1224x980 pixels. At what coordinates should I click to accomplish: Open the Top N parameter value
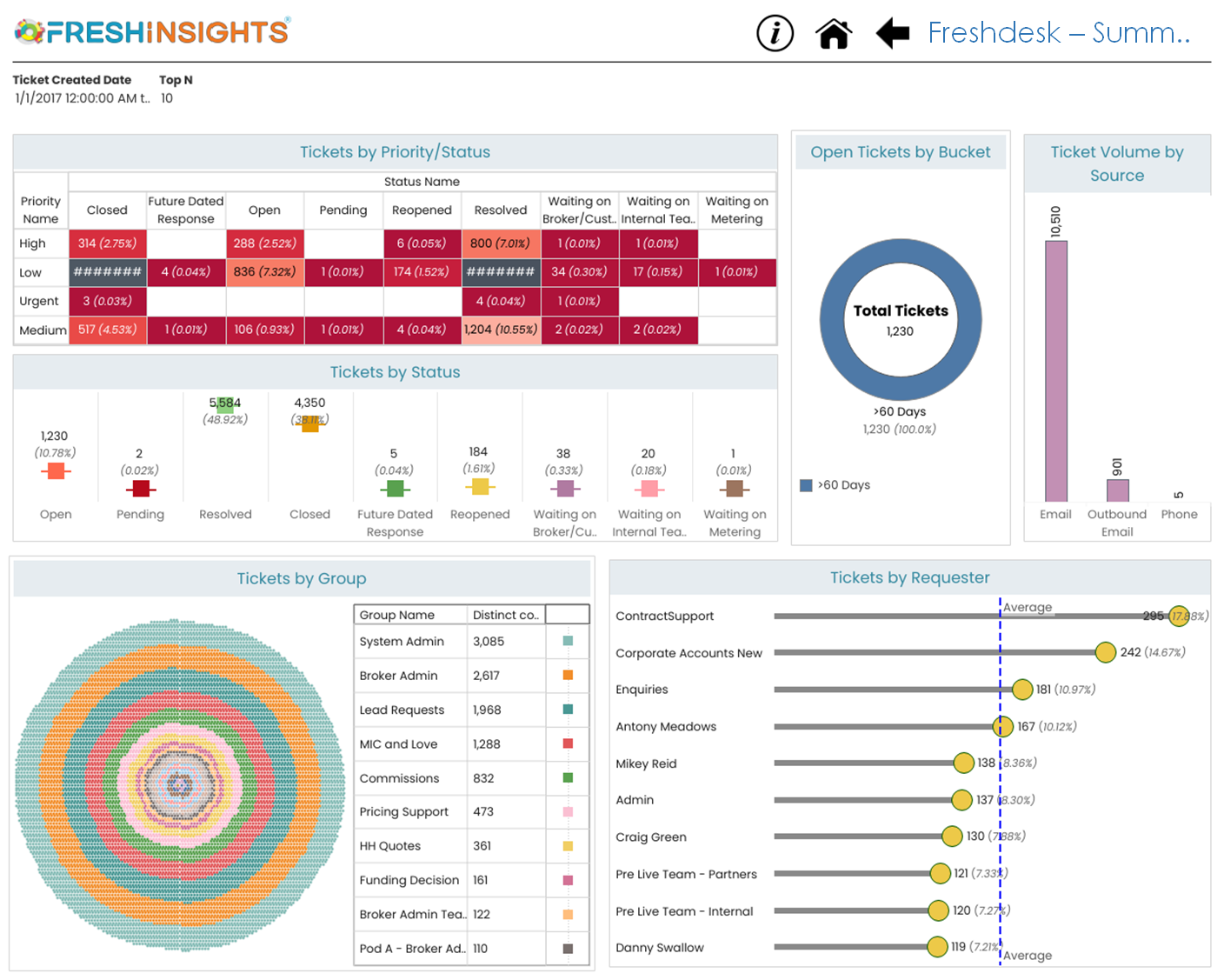[167, 98]
